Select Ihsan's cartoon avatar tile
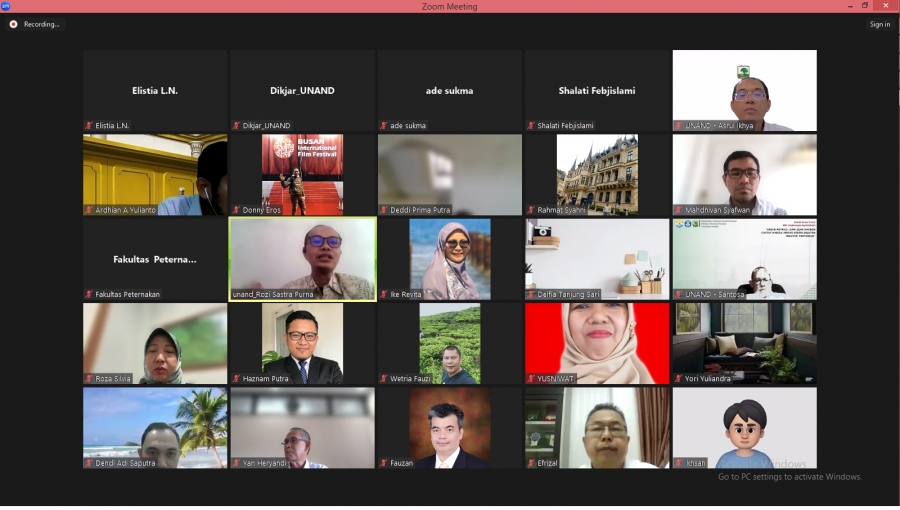This screenshot has width=900, height=510. (744, 427)
